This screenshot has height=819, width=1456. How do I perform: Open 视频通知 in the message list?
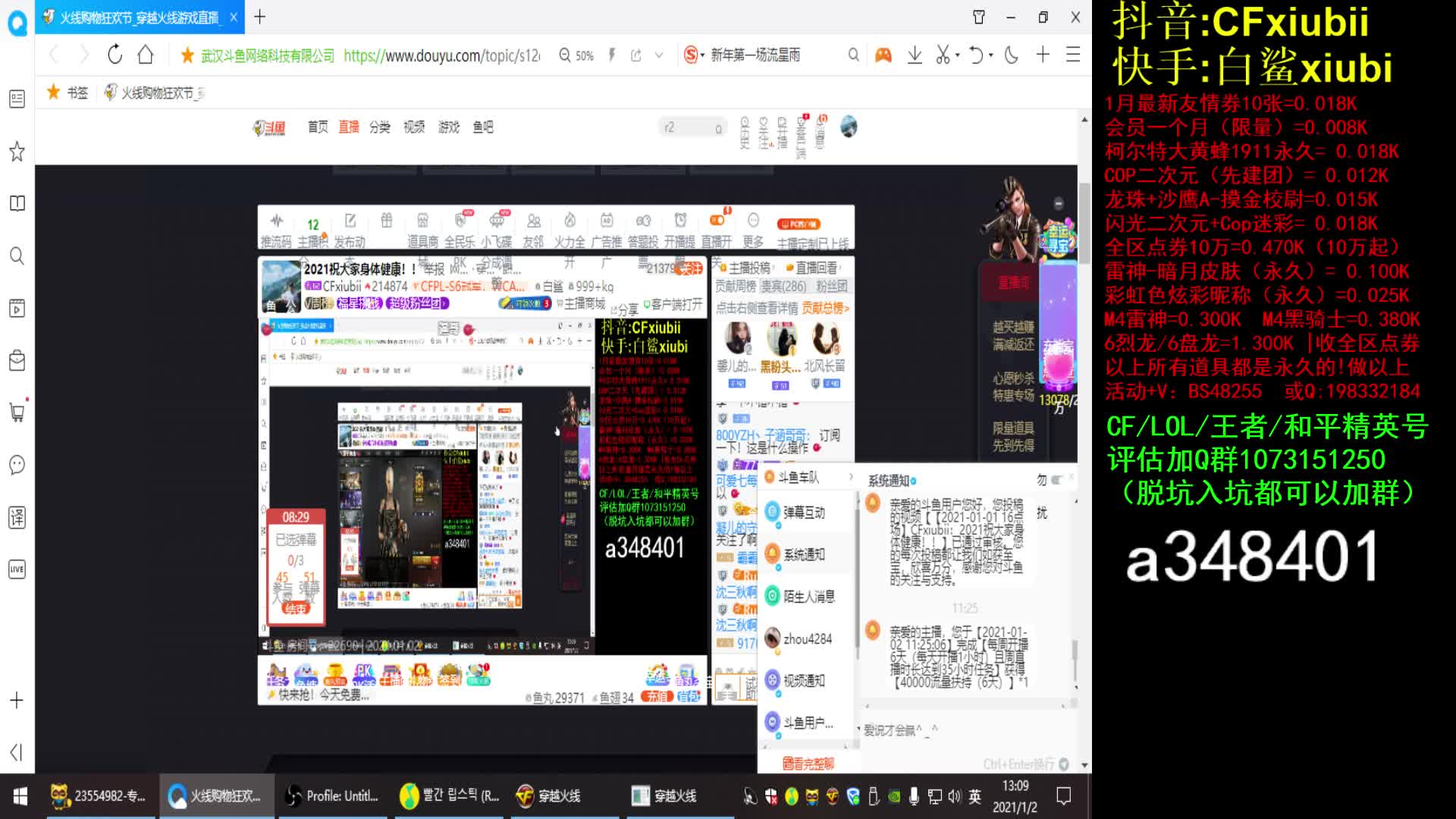click(x=774, y=680)
